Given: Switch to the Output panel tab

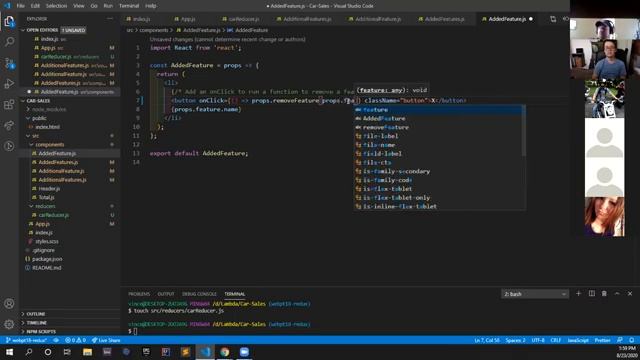Looking at the screenshot, I should [166, 294].
